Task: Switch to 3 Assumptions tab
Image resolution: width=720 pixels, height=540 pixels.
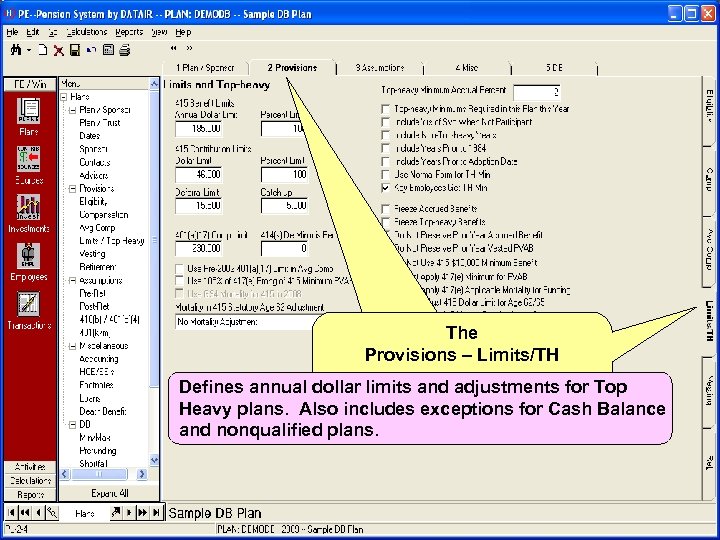Action: [380, 68]
